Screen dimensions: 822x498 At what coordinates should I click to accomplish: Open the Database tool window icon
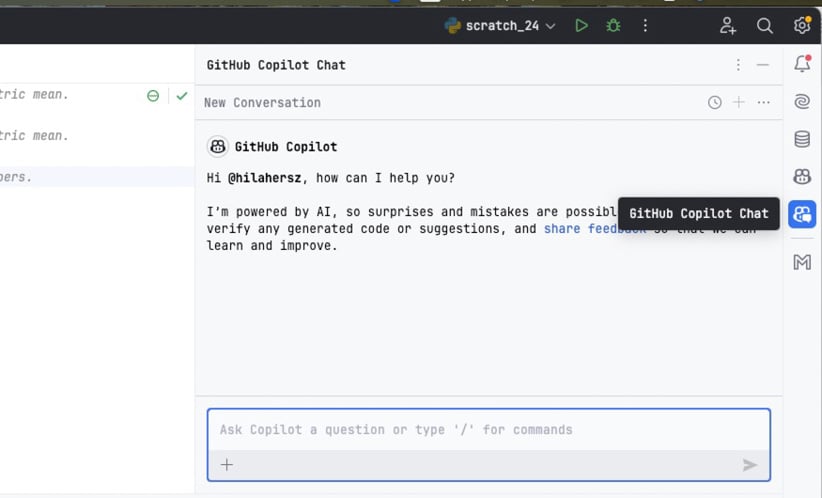(x=802, y=139)
